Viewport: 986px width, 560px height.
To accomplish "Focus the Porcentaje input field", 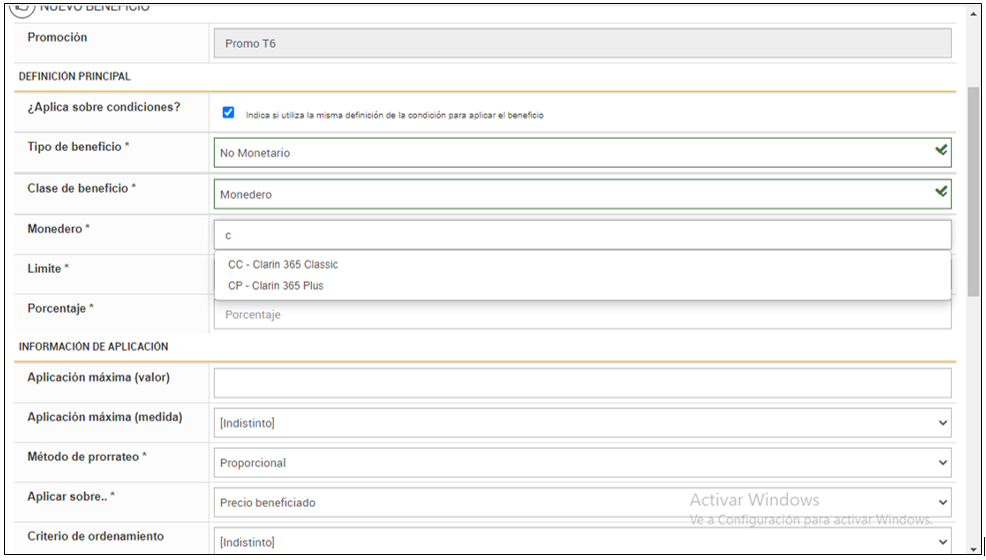I will click(x=582, y=315).
